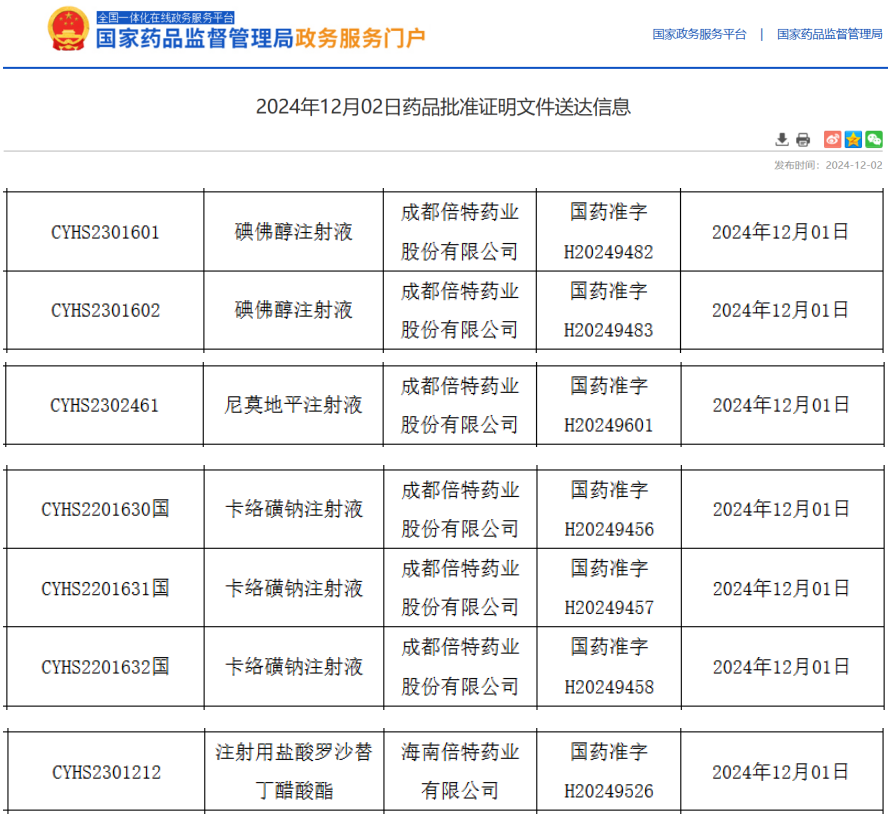Click 成都倍特药业股份有限公司 in CYHS2302461 row
Viewport: 890px width, 815px height.
(460, 405)
